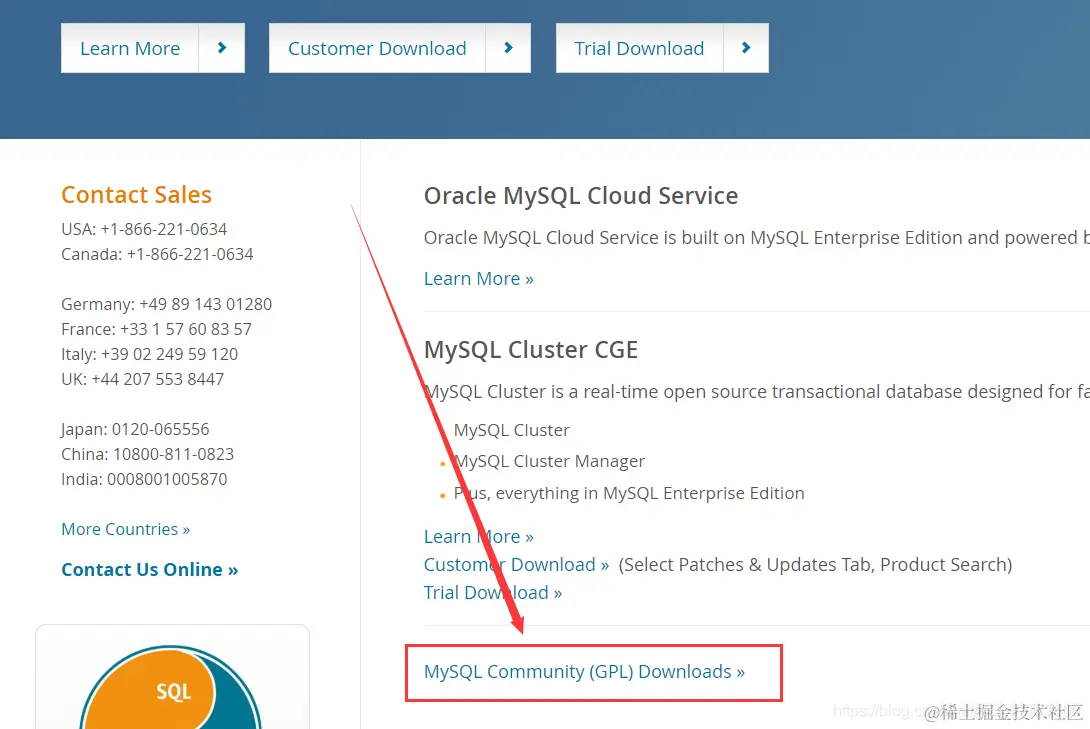Click the arrow beside banner Learn More
Viewport: 1090px width, 729px height.
222,48
